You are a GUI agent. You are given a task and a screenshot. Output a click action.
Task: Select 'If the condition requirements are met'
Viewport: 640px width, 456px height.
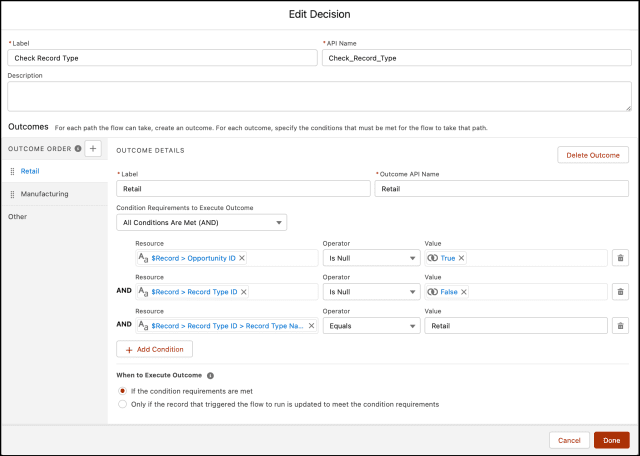(x=123, y=391)
